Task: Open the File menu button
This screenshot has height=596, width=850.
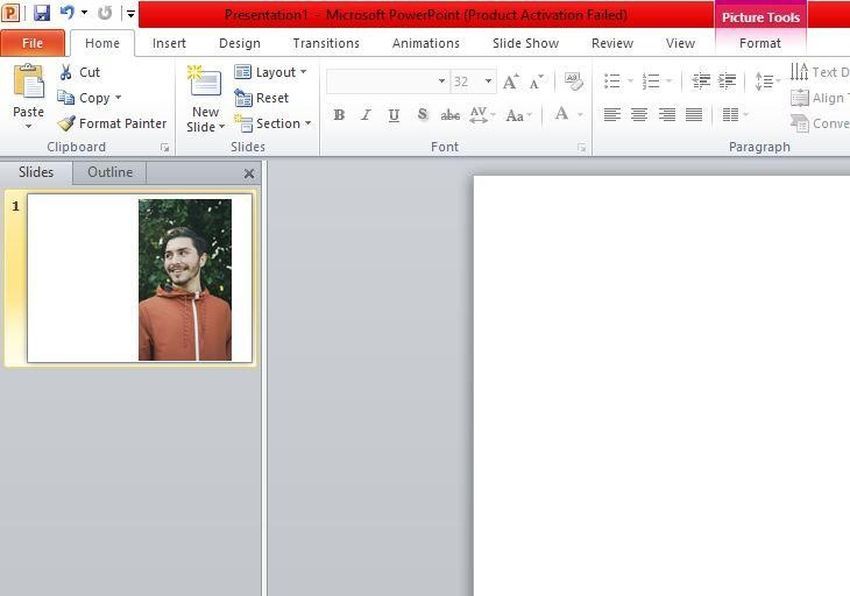Action: coord(32,43)
